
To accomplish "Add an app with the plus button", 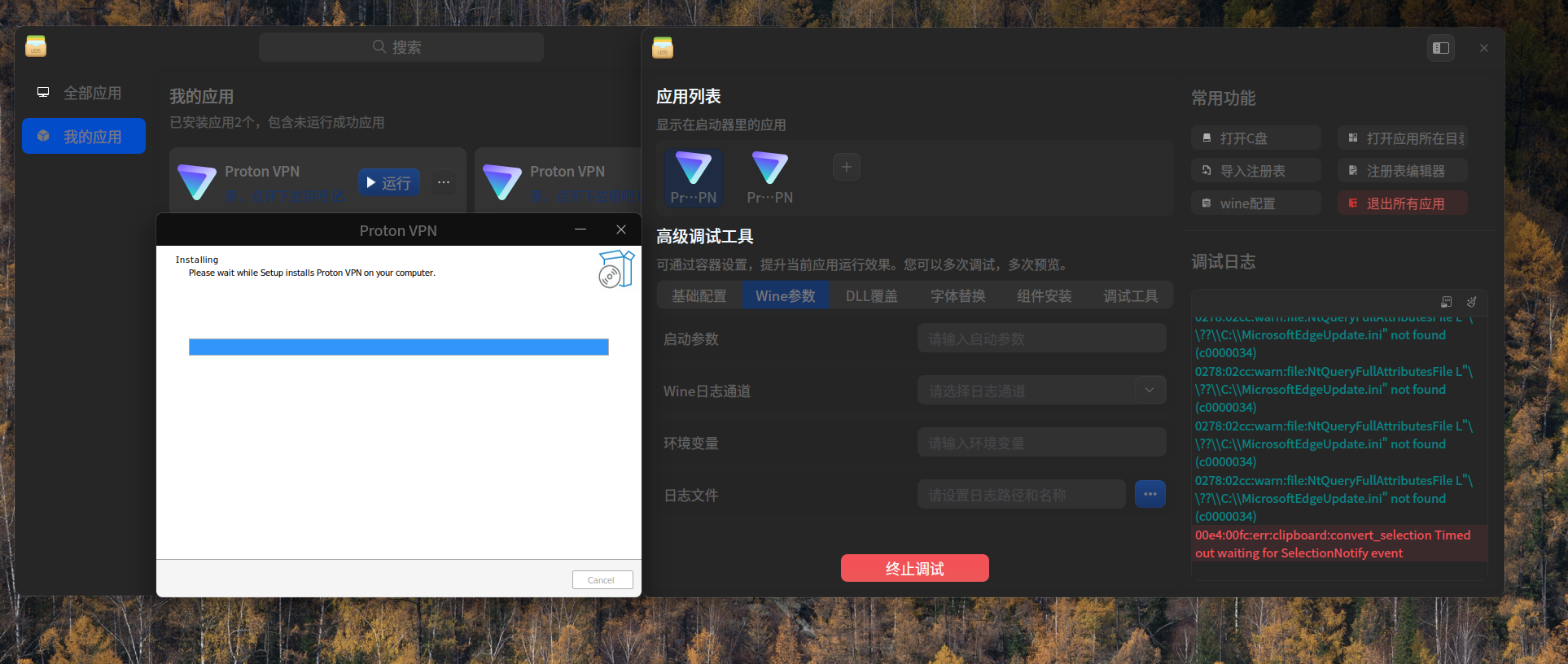I will coord(847,167).
